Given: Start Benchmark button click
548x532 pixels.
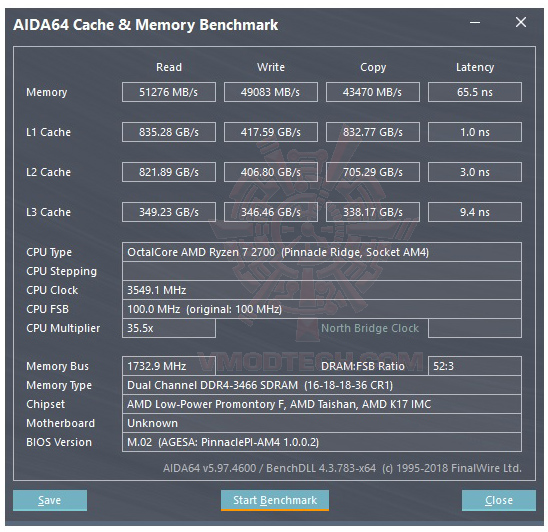Looking at the screenshot, I should tap(275, 500).
